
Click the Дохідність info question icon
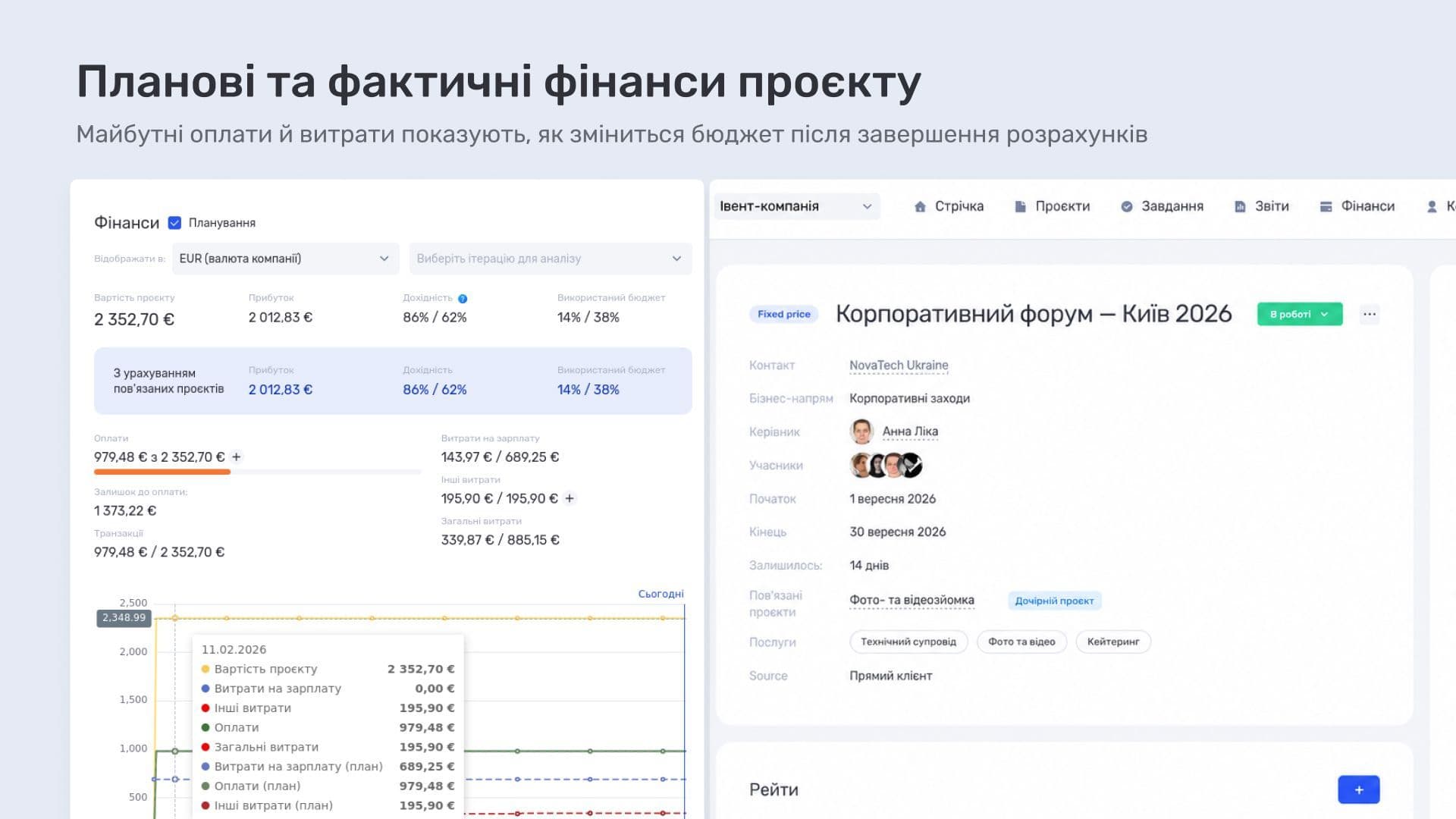pyautogui.click(x=463, y=298)
